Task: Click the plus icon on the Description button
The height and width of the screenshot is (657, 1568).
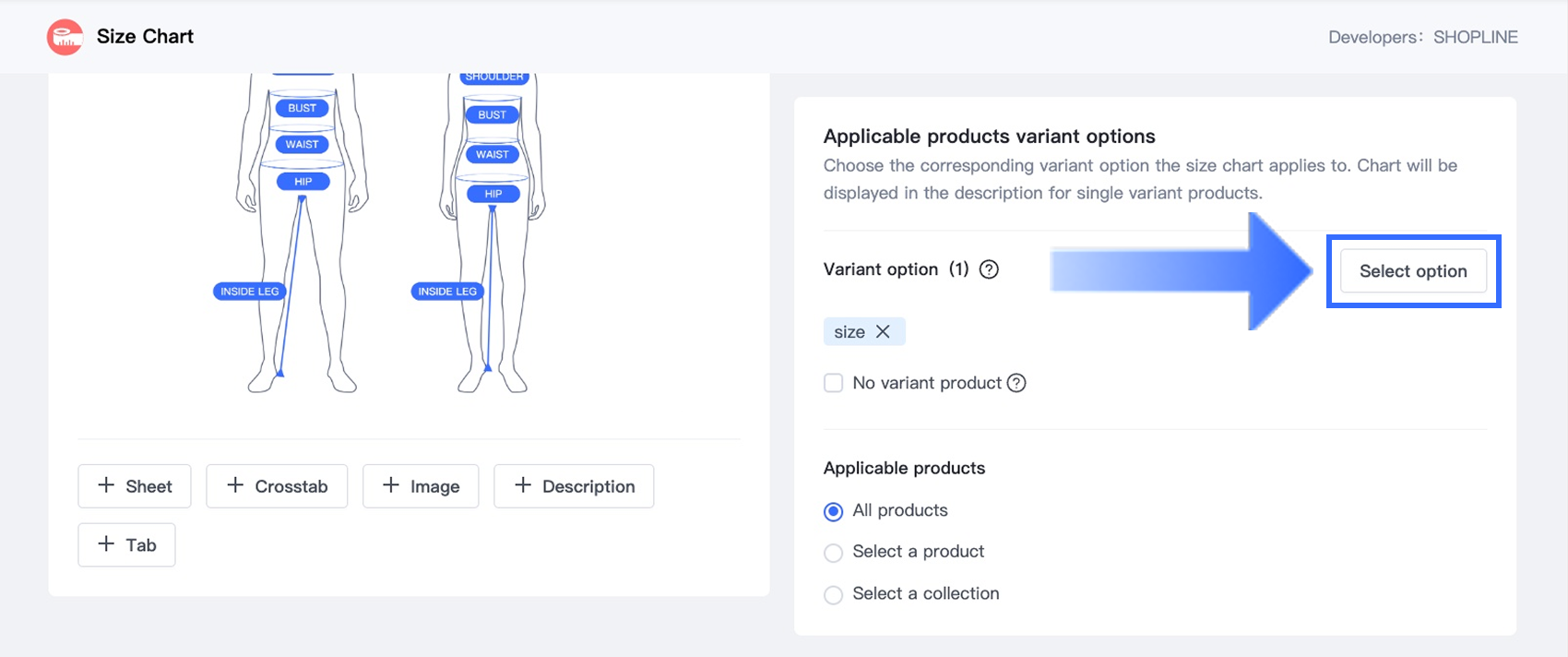Action: pos(523,485)
